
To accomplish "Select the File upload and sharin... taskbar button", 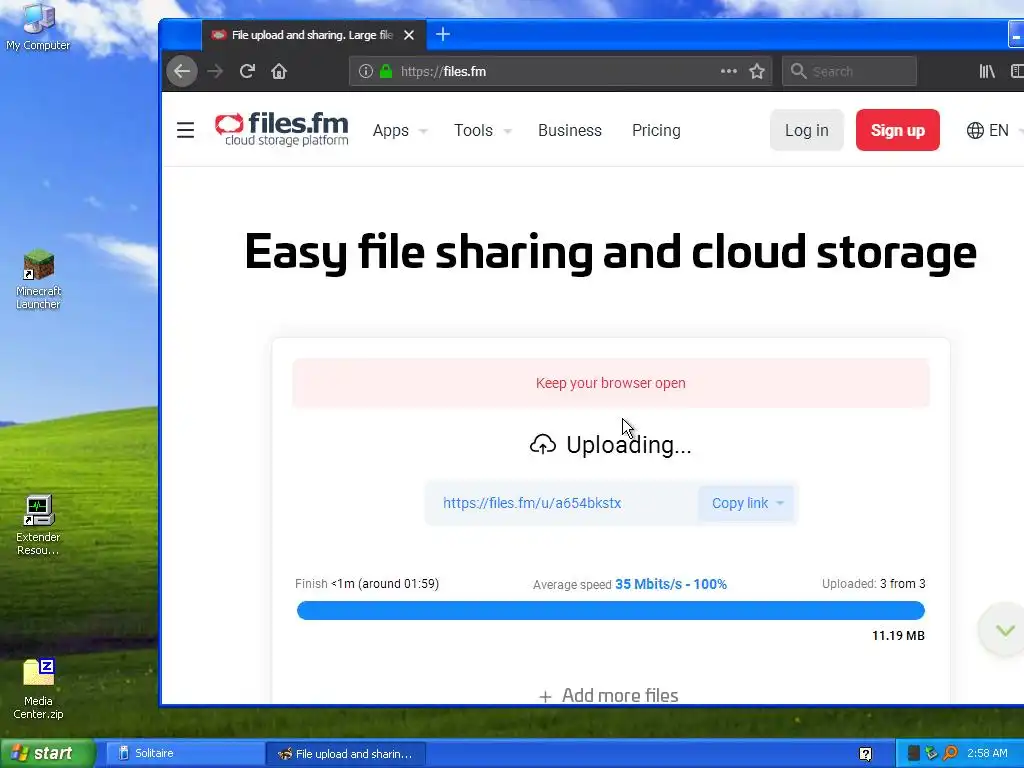I will (x=346, y=754).
